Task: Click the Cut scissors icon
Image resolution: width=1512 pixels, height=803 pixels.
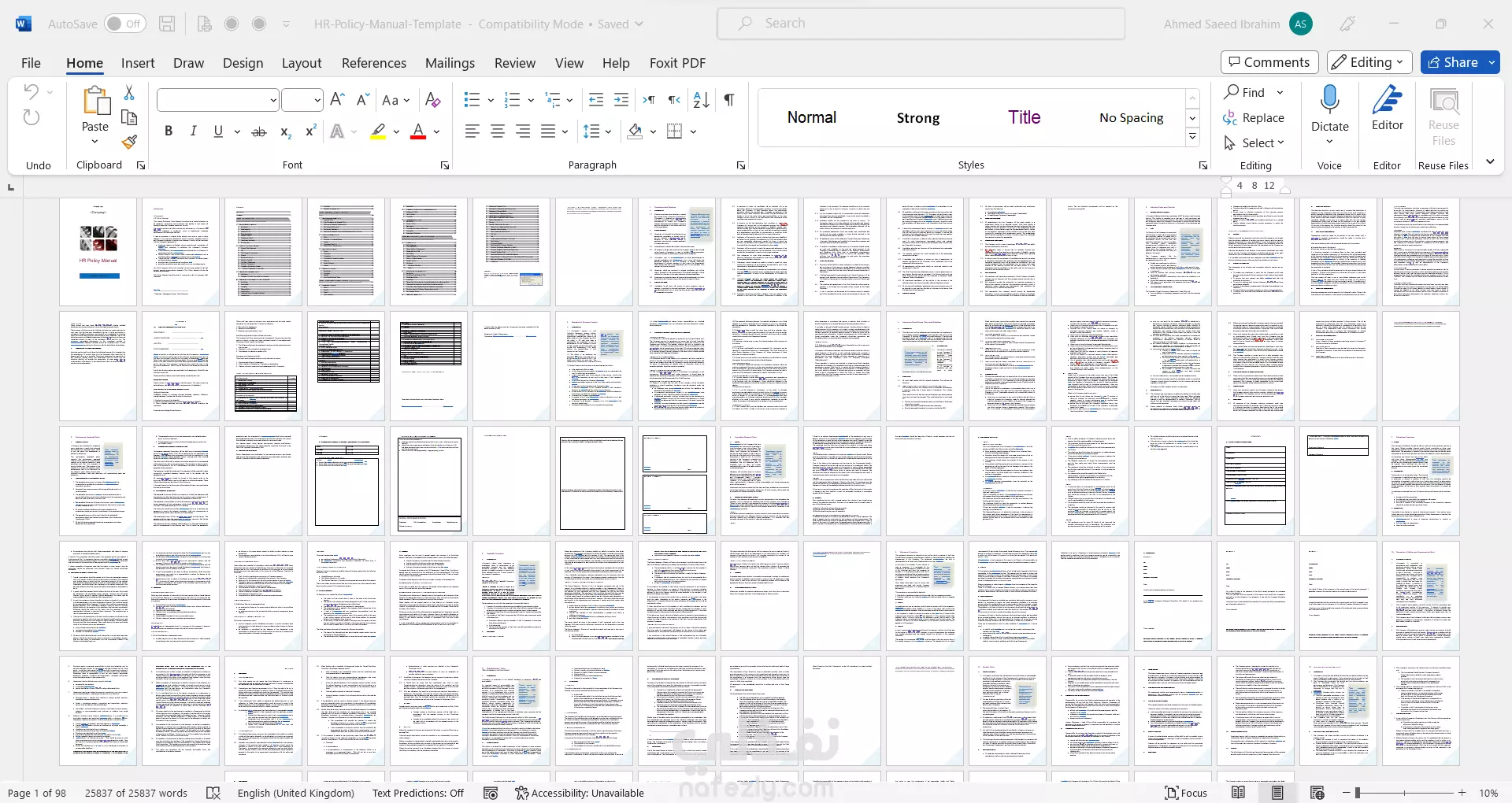Action: [x=130, y=93]
